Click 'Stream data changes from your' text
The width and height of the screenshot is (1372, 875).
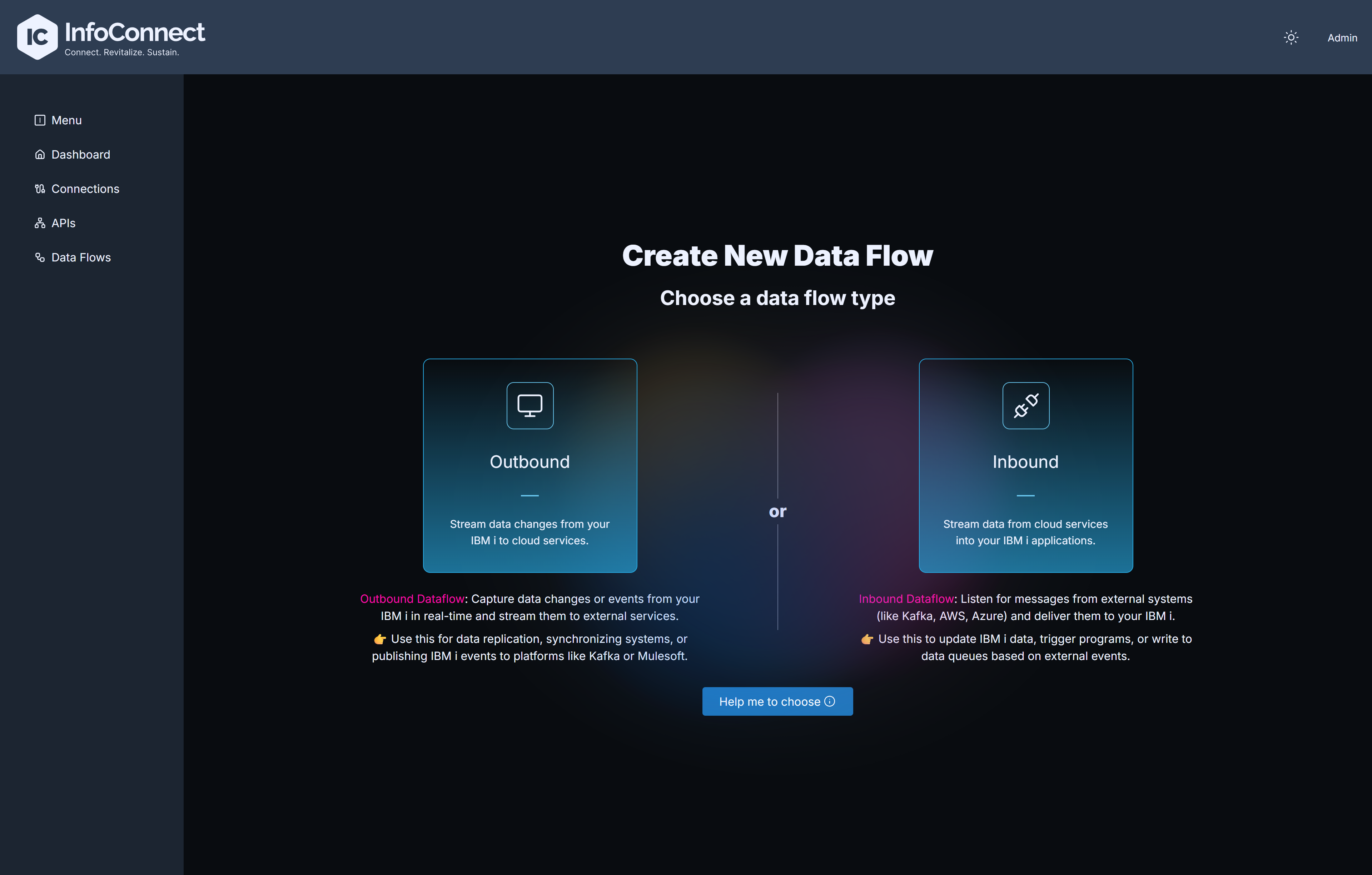coord(529,524)
